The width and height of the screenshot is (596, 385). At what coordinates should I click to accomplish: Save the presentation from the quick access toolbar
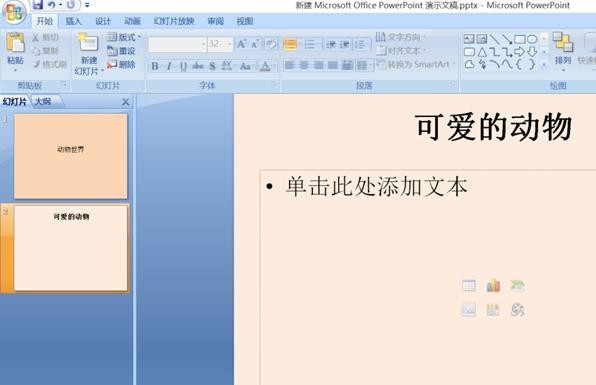38,5
